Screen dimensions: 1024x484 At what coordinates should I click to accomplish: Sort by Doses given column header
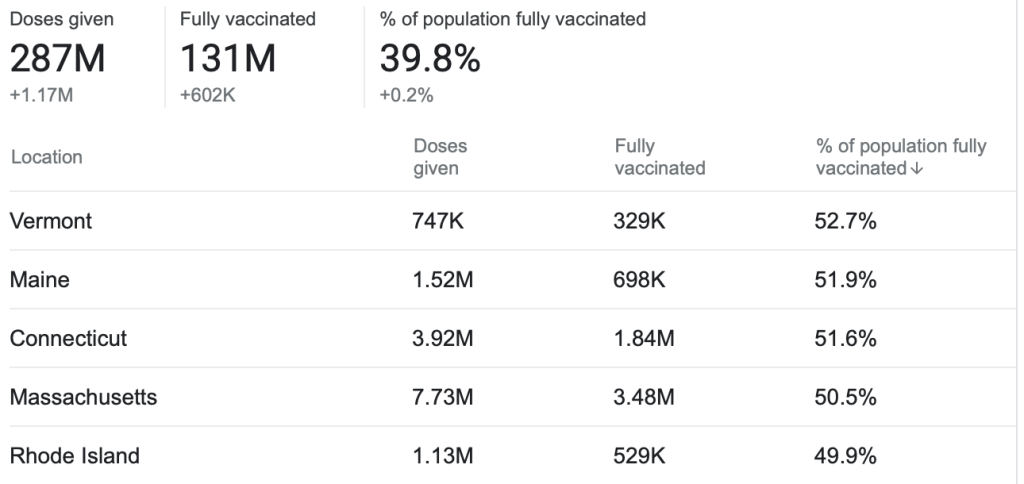(x=440, y=157)
